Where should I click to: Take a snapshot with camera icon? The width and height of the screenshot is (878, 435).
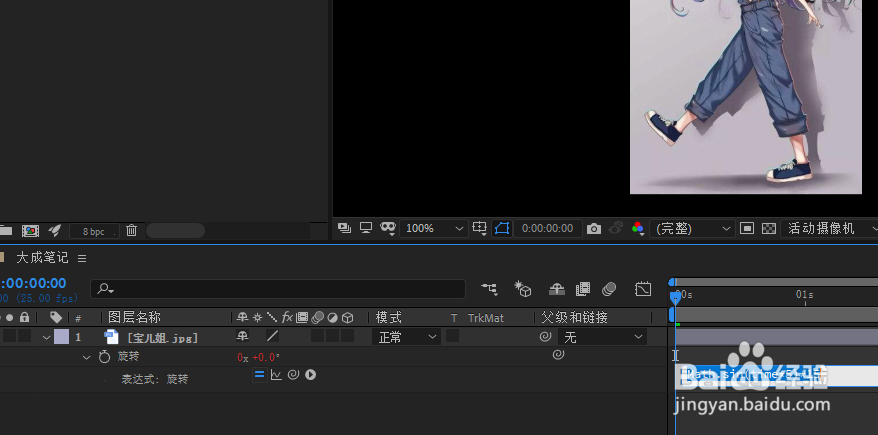pyautogui.click(x=594, y=228)
